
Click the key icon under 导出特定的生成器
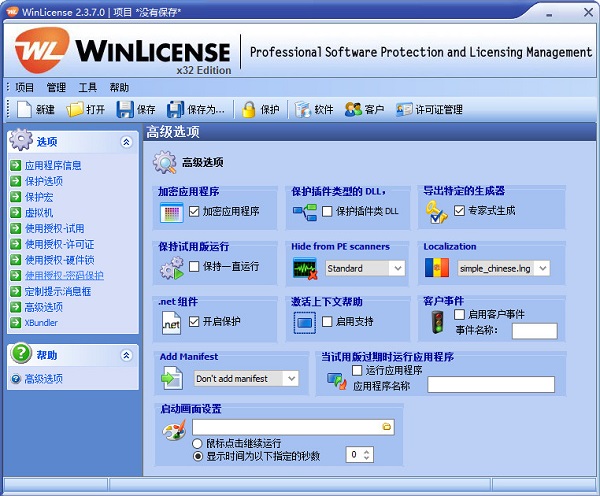[x=436, y=212]
